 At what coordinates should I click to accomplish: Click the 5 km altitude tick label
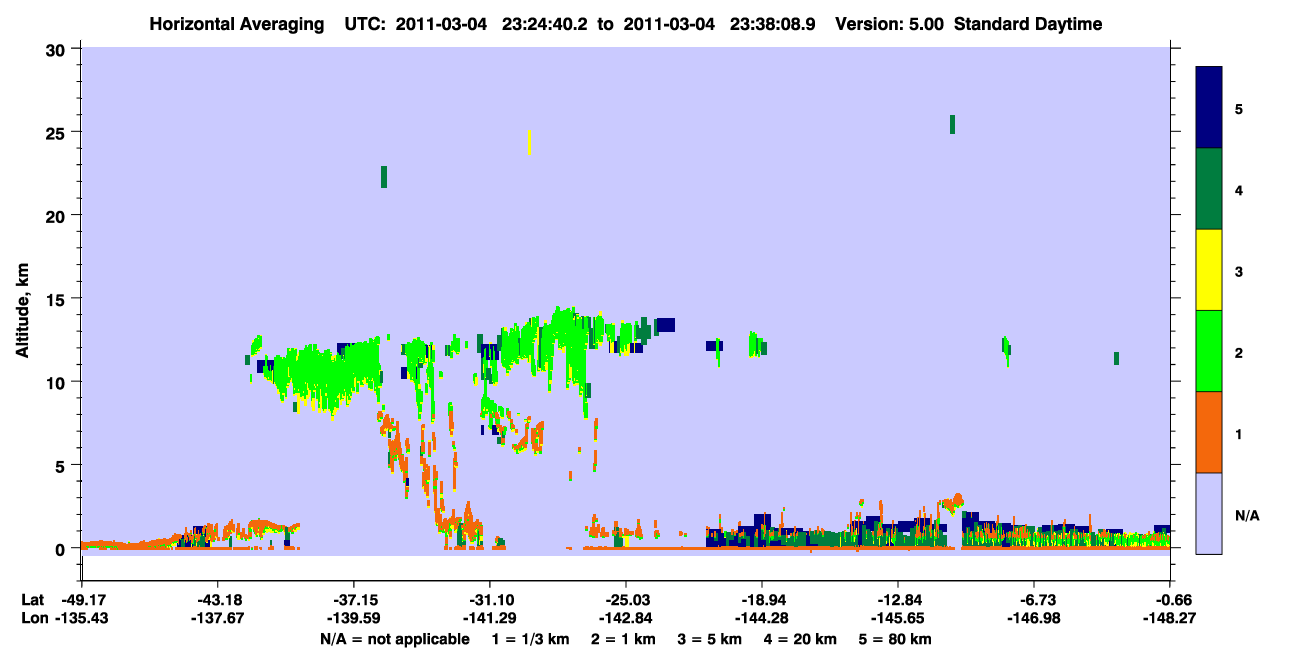62,465
